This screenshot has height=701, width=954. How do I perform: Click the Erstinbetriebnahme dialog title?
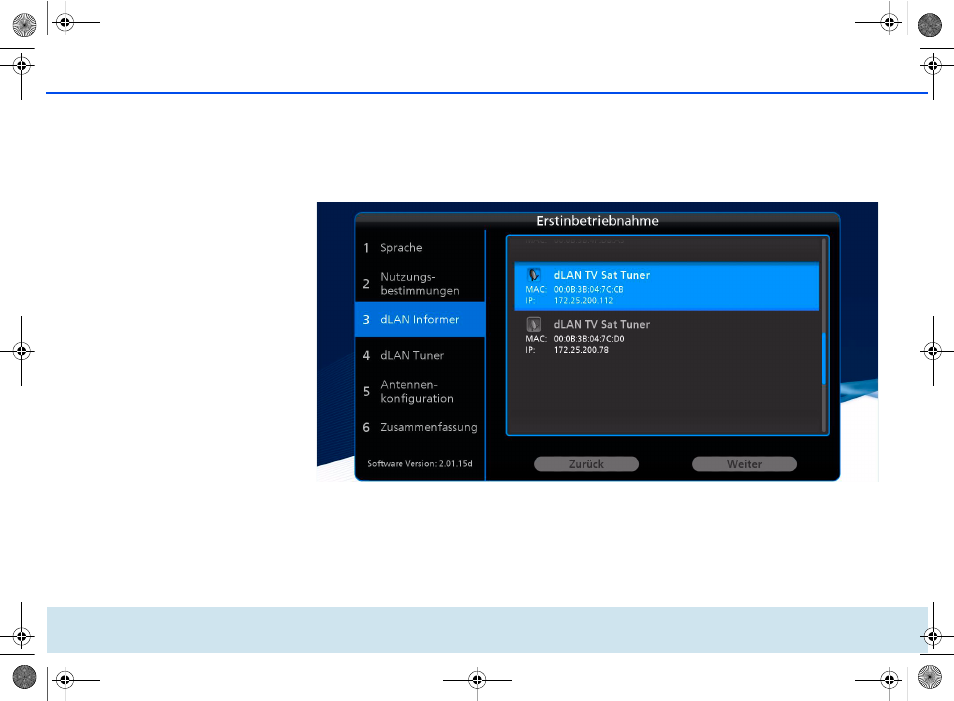597,221
